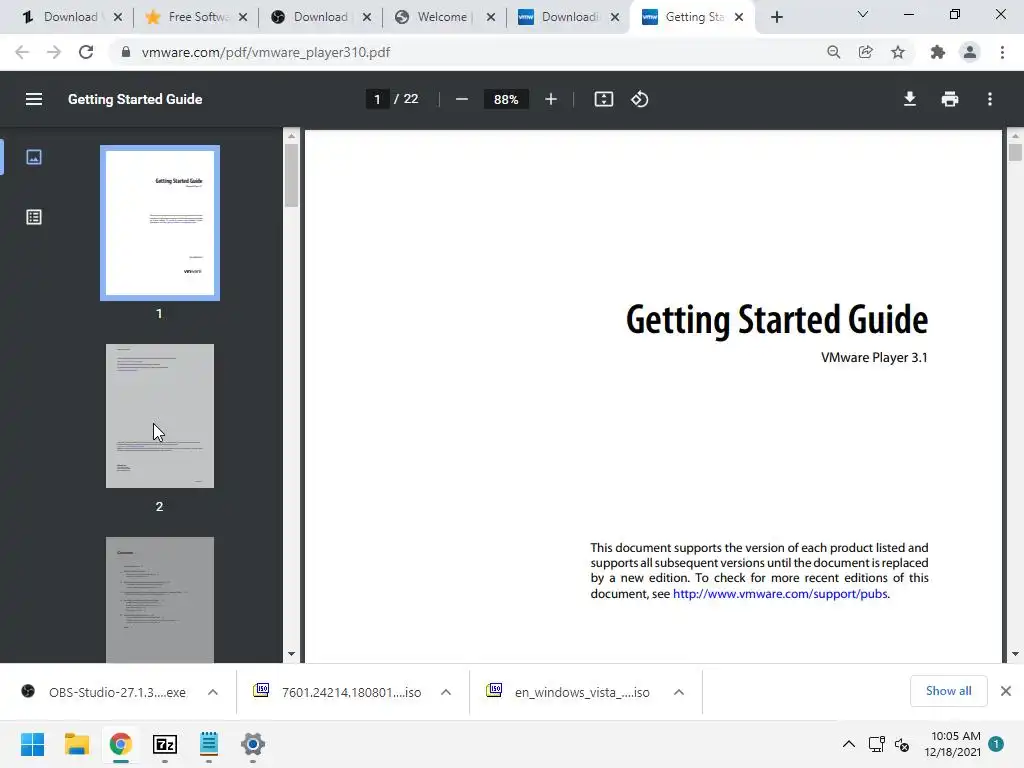
Task: Bookmark this page with star icon
Action: 898,52
